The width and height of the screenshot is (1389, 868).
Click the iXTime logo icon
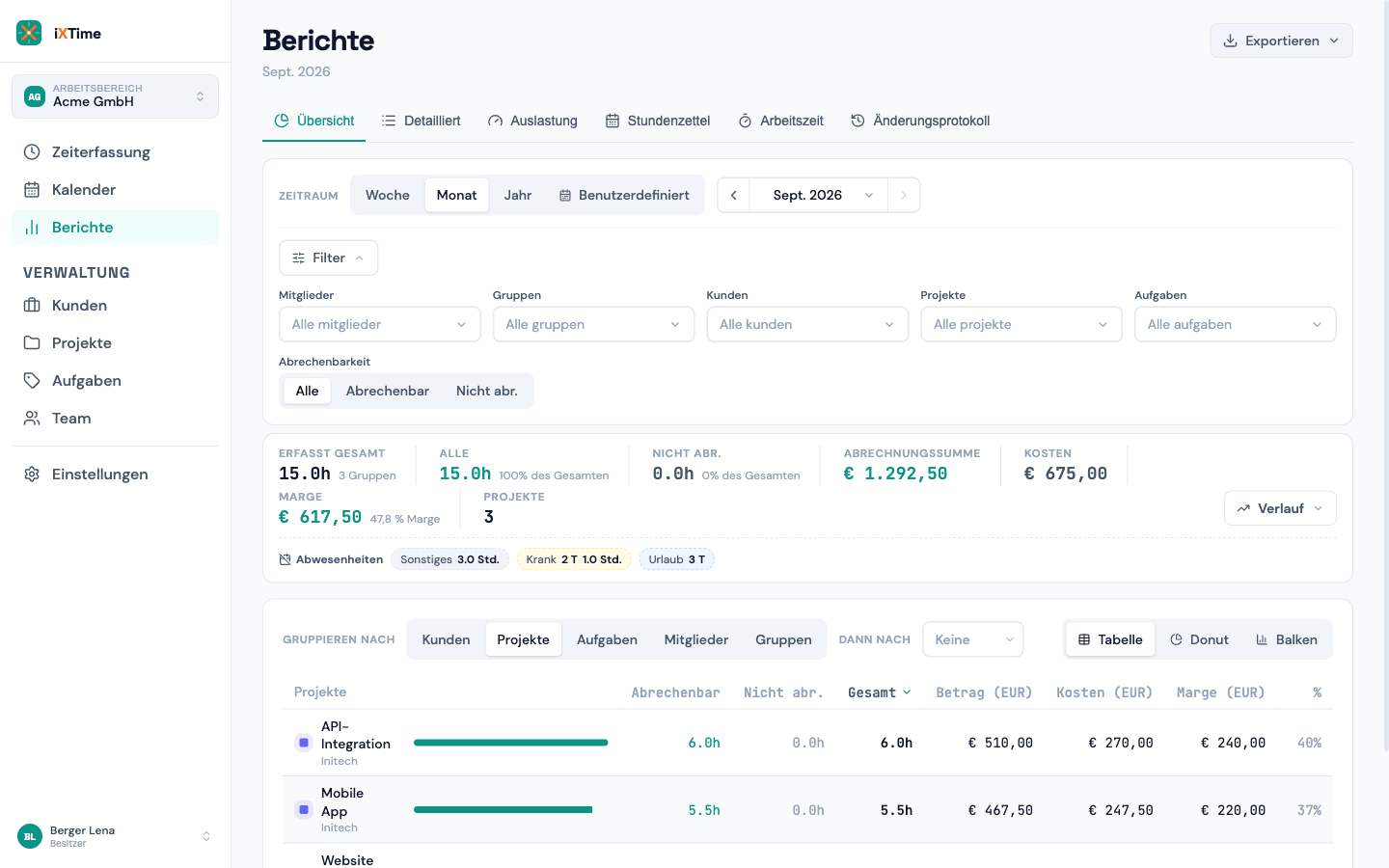click(29, 33)
